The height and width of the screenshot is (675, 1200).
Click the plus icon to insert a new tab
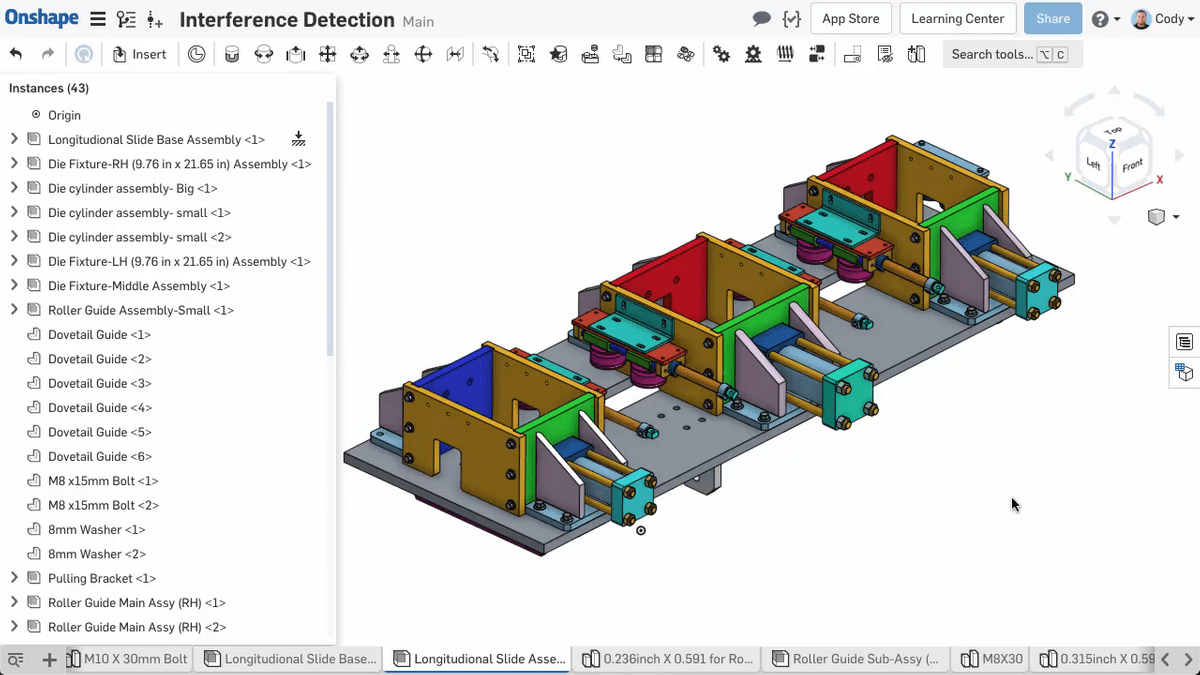point(49,659)
